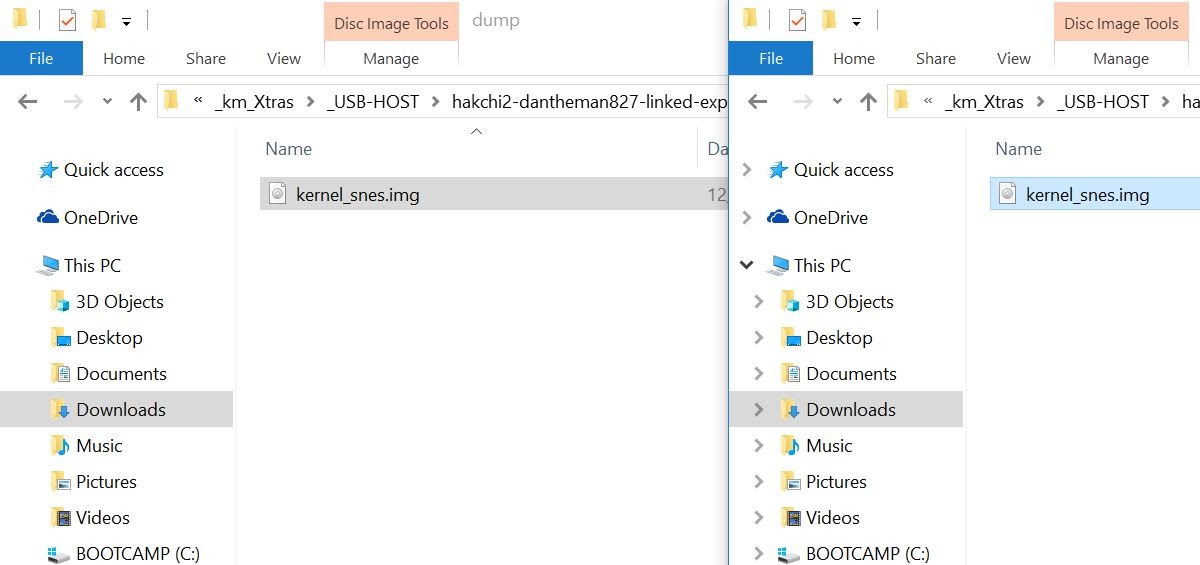Go back in left Explorer window
Screen dimensions: 1200x565
point(28,101)
